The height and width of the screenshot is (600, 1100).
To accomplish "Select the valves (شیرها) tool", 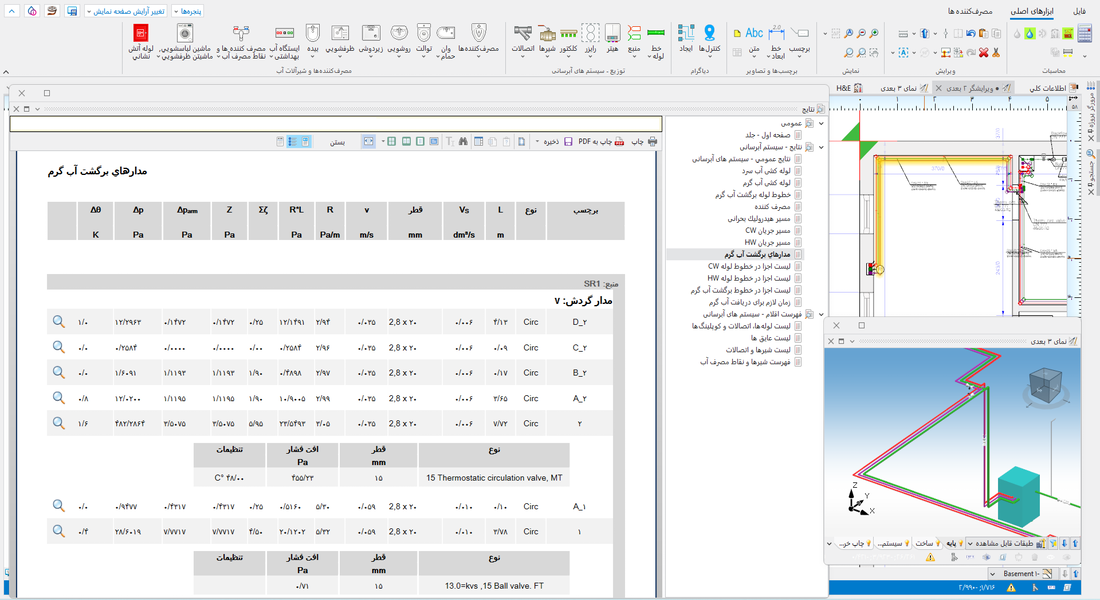I will point(547,41).
